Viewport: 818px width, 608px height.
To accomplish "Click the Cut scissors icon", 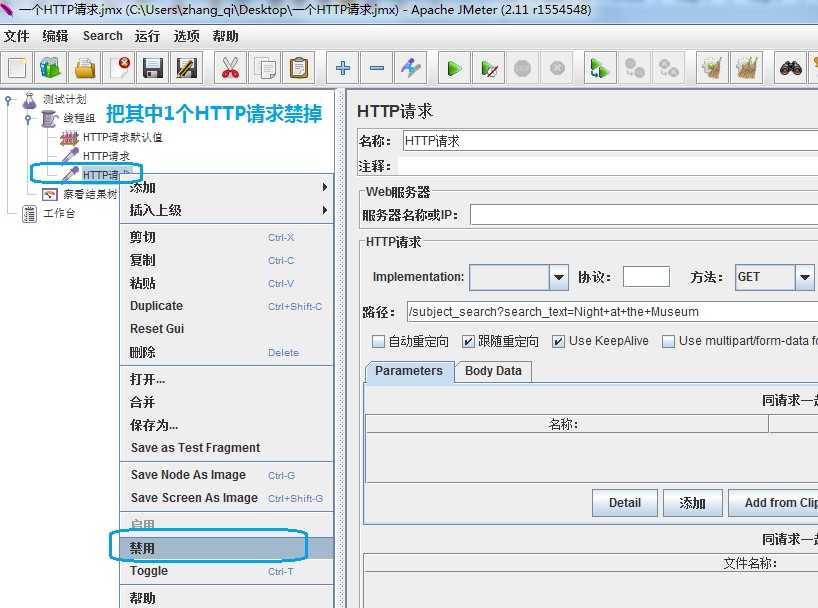I will pyautogui.click(x=230, y=68).
